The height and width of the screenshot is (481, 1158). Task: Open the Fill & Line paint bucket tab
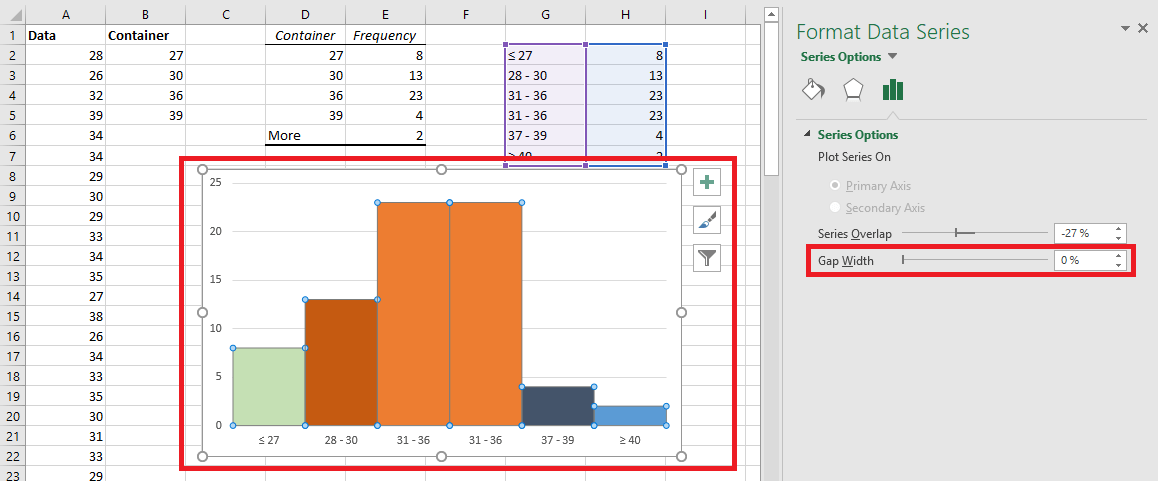pyautogui.click(x=813, y=89)
